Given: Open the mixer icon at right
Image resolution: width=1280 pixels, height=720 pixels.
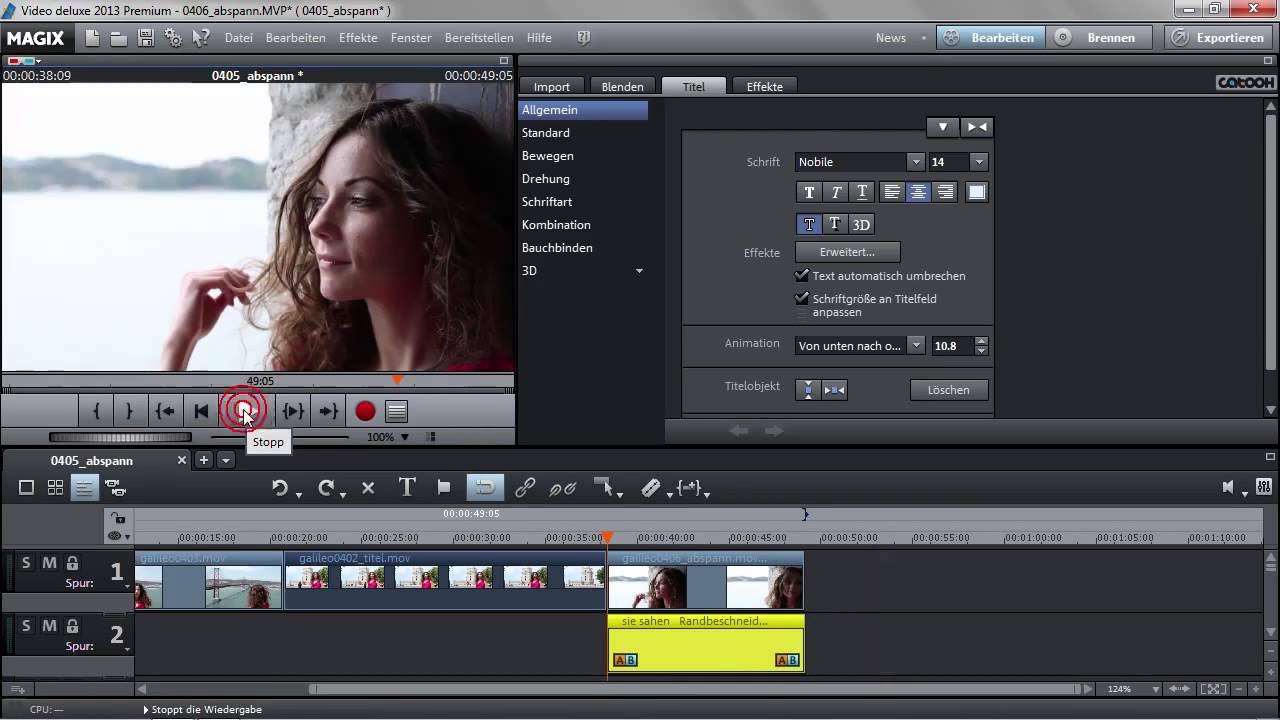Looking at the screenshot, I should click(x=1265, y=488).
